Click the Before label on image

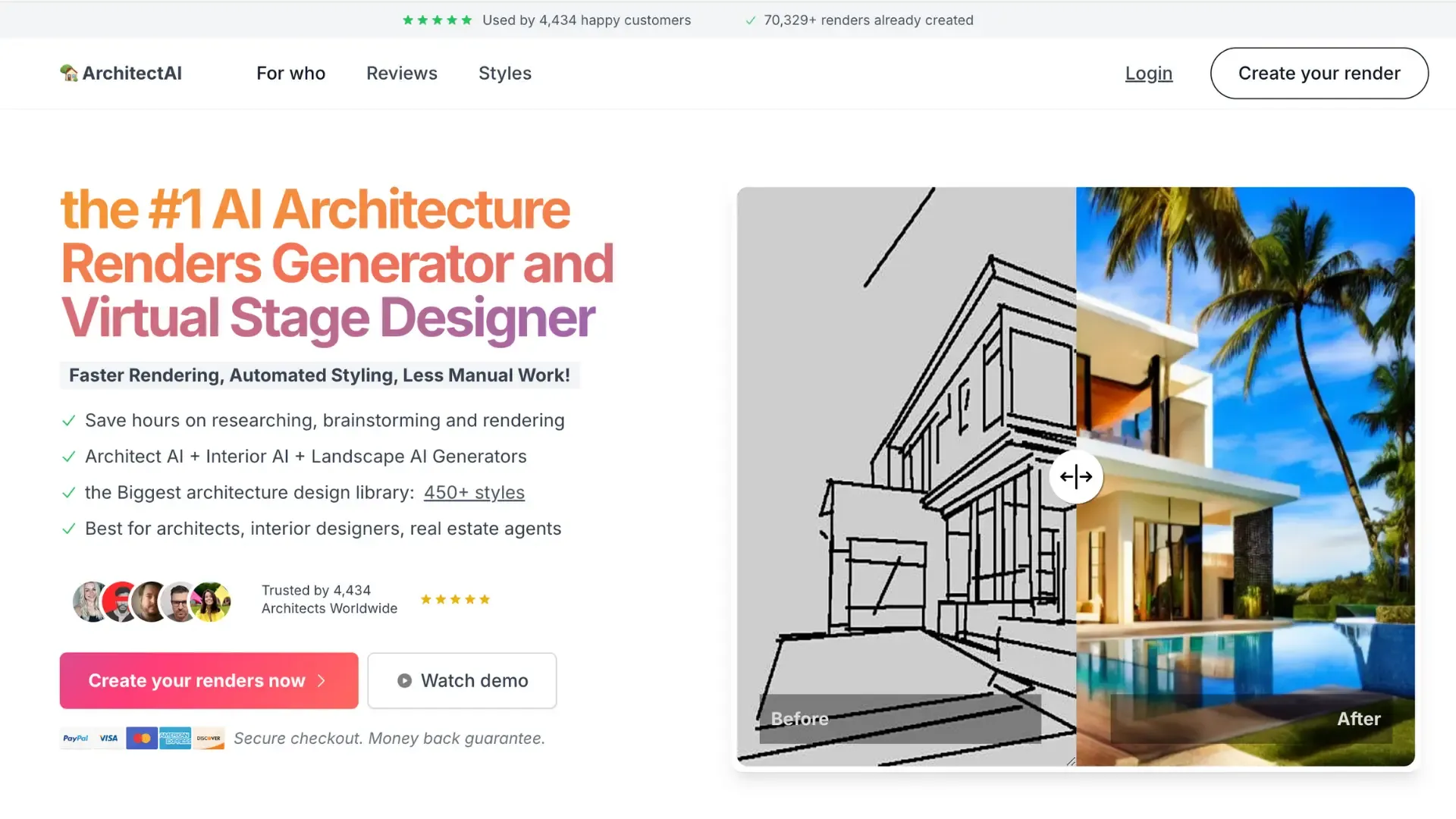799,719
